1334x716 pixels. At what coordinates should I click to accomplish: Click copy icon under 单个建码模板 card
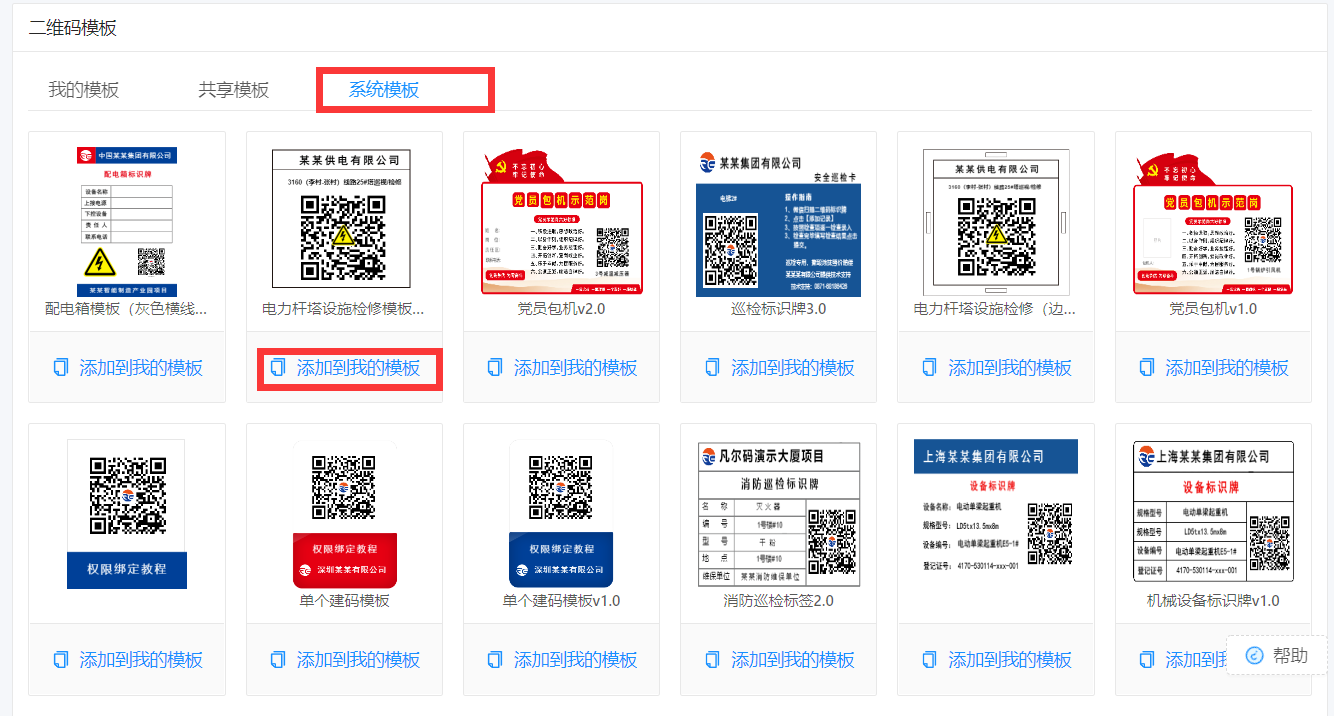pos(278,659)
